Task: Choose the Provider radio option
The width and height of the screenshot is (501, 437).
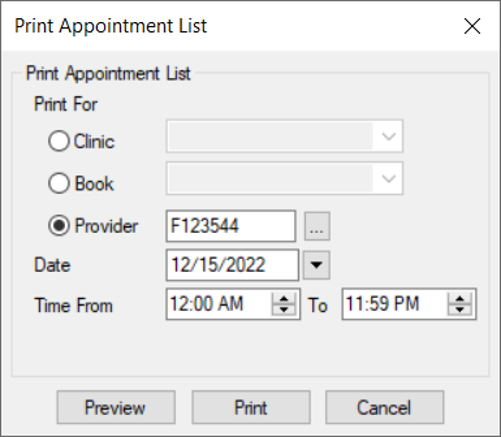Action: coord(59,226)
